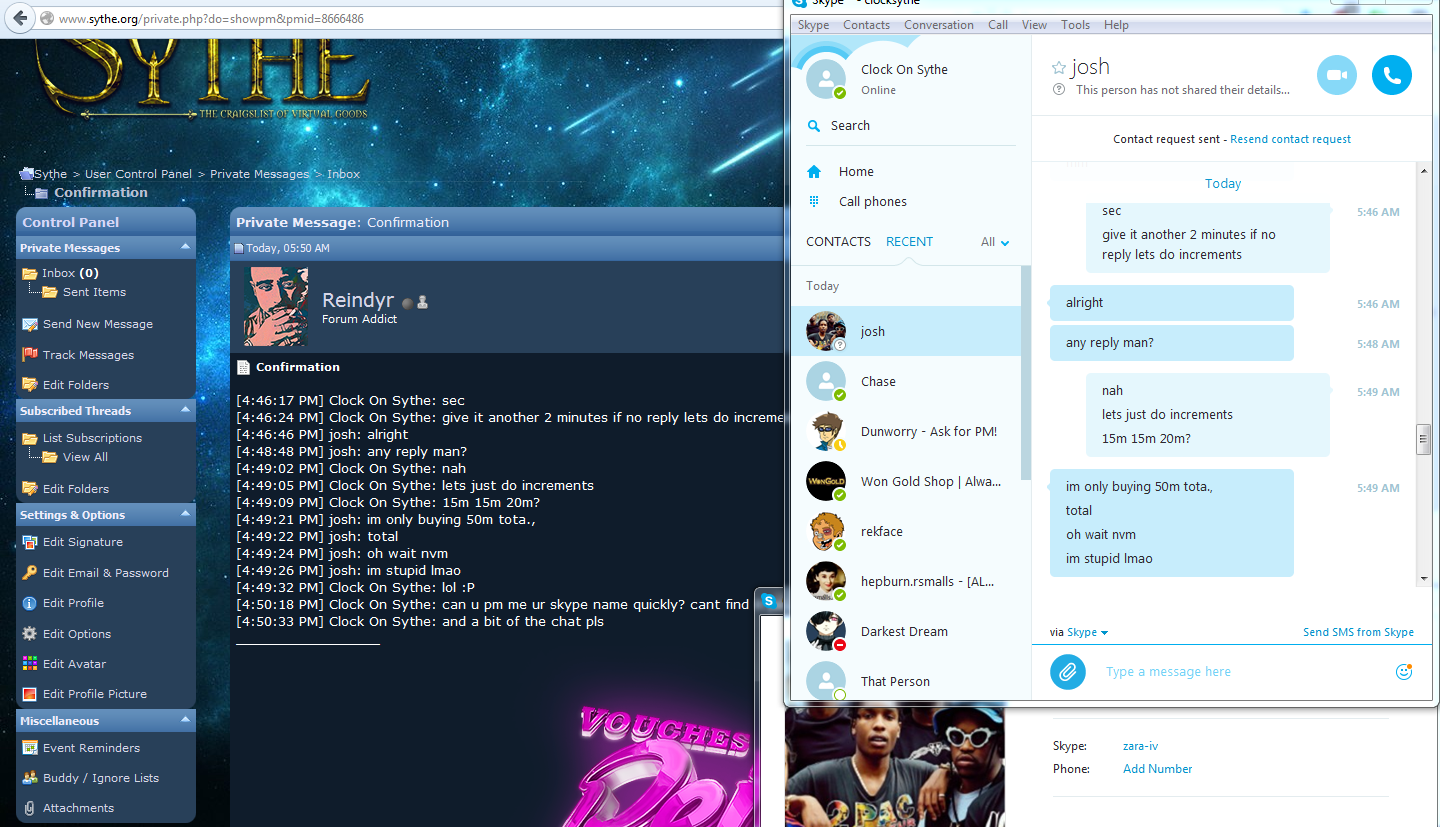Click the View All subscriptions link

click(x=85, y=457)
